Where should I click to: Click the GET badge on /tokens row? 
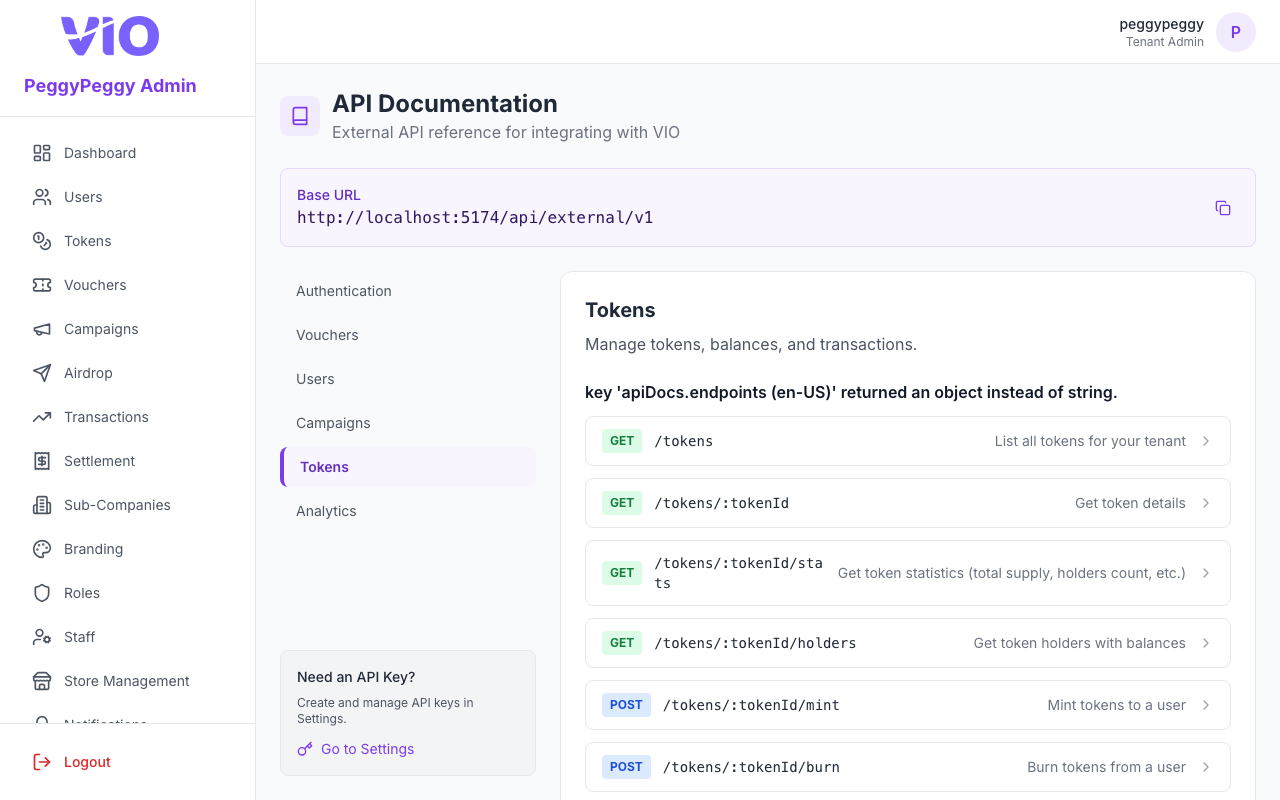click(622, 441)
